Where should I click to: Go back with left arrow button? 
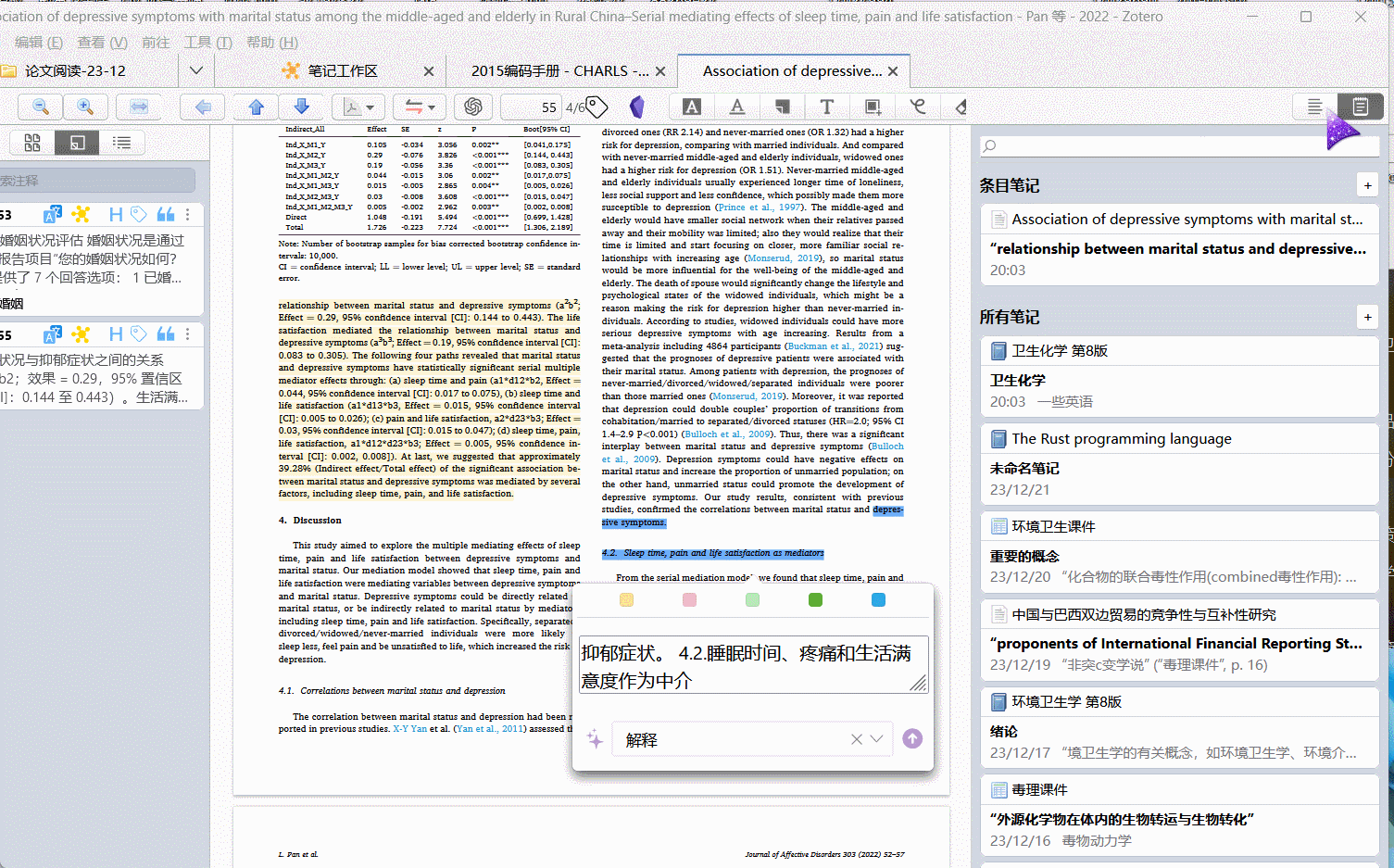pos(203,107)
